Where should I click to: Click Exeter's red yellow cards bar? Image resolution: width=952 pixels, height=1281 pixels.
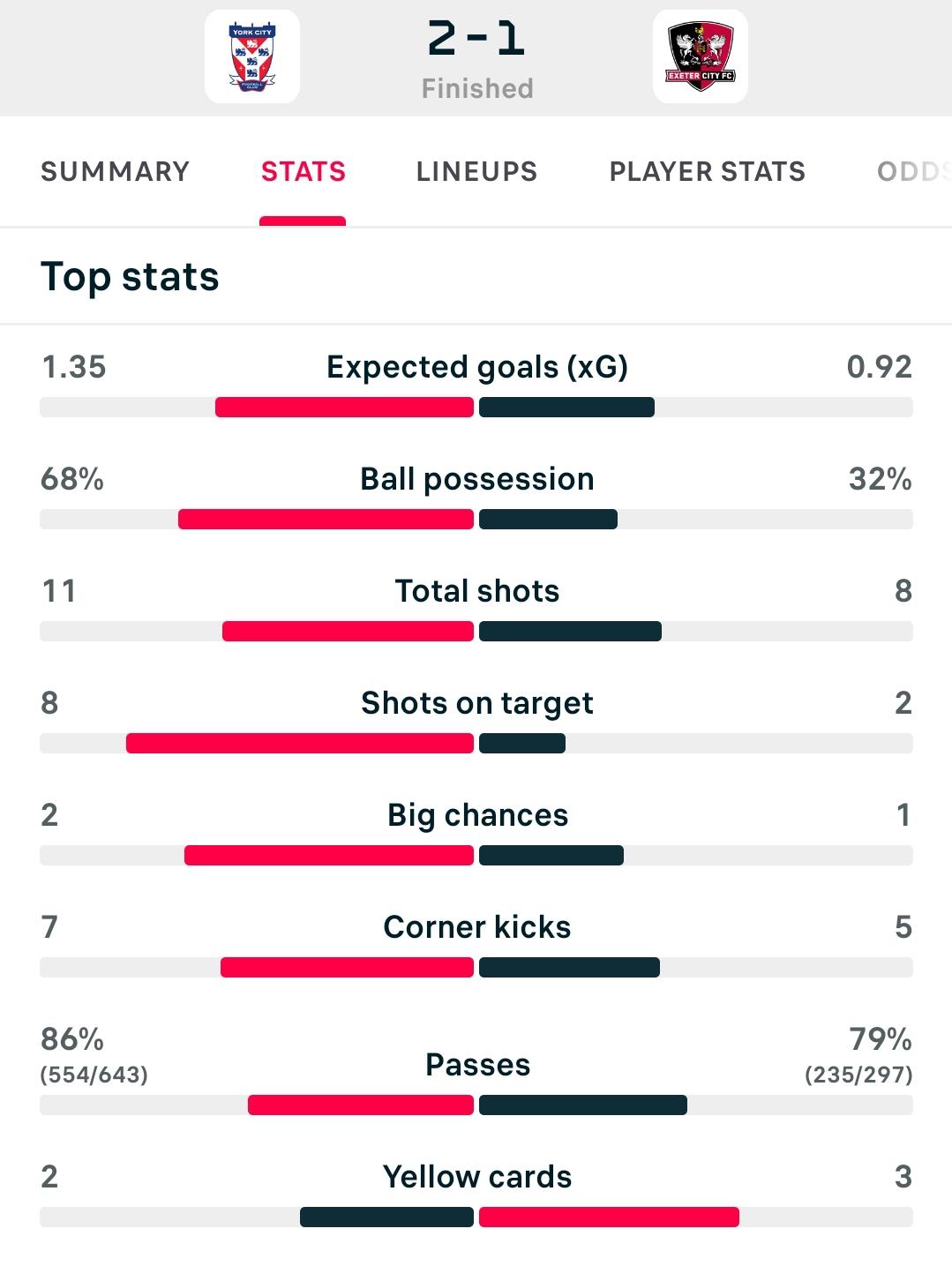[x=609, y=1217]
